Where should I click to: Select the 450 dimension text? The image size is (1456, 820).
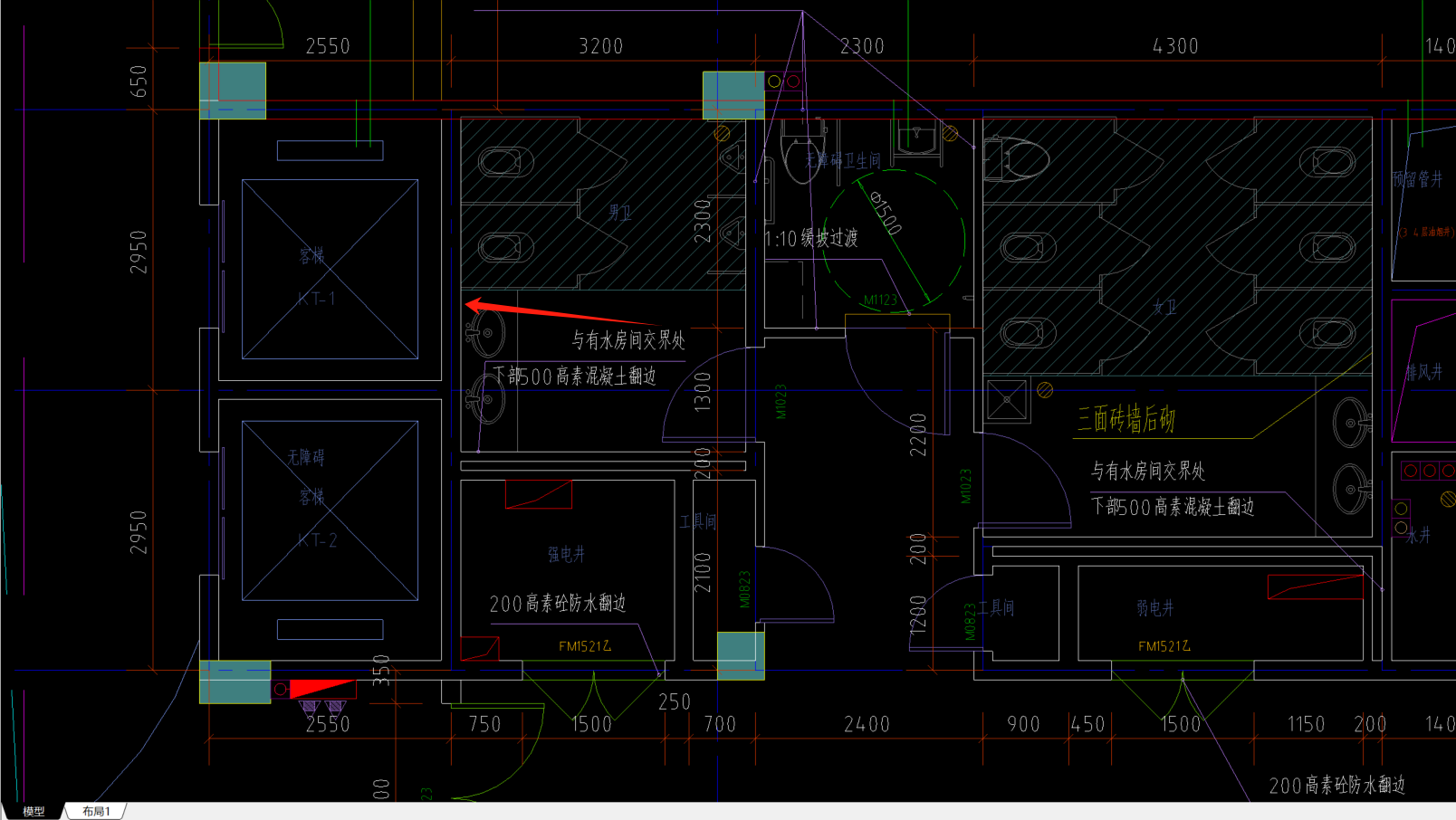coord(1087,724)
